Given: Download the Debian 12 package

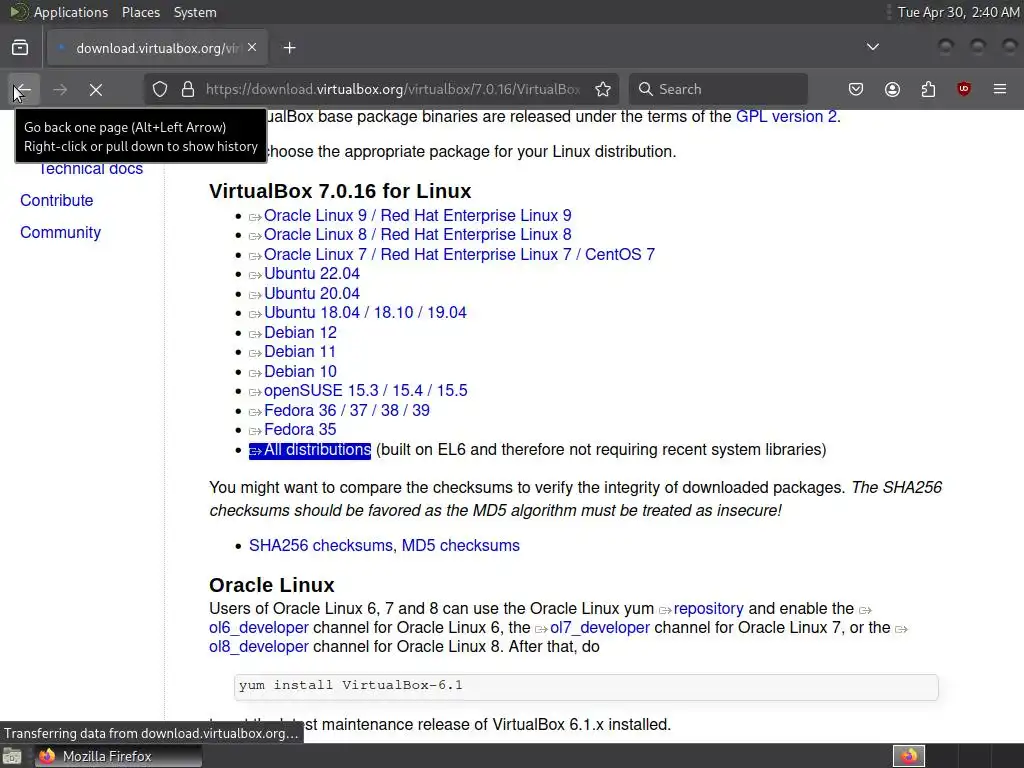Looking at the screenshot, I should [300, 332].
